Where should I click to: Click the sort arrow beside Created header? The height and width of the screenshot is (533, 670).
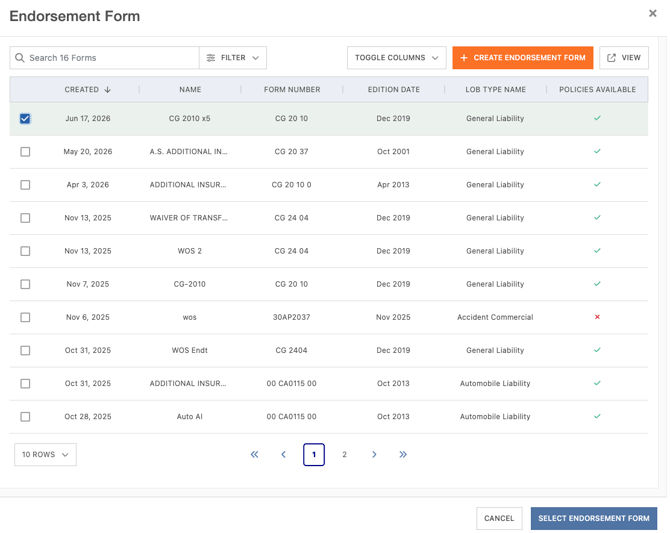[108, 89]
